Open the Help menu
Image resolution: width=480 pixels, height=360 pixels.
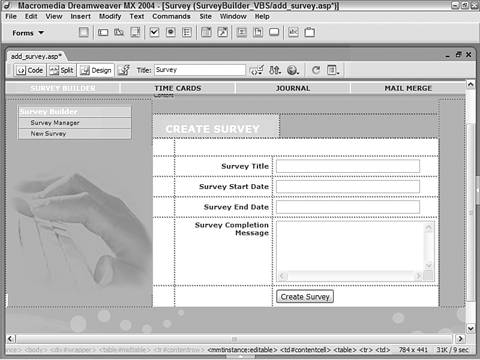262,16
